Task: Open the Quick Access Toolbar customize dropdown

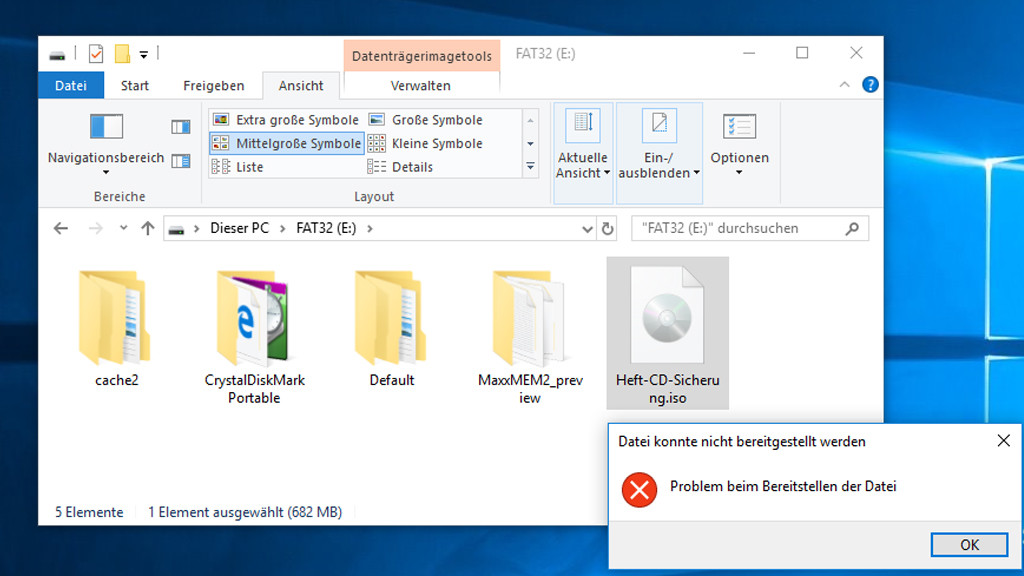Action: pyautogui.click(x=144, y=55)
